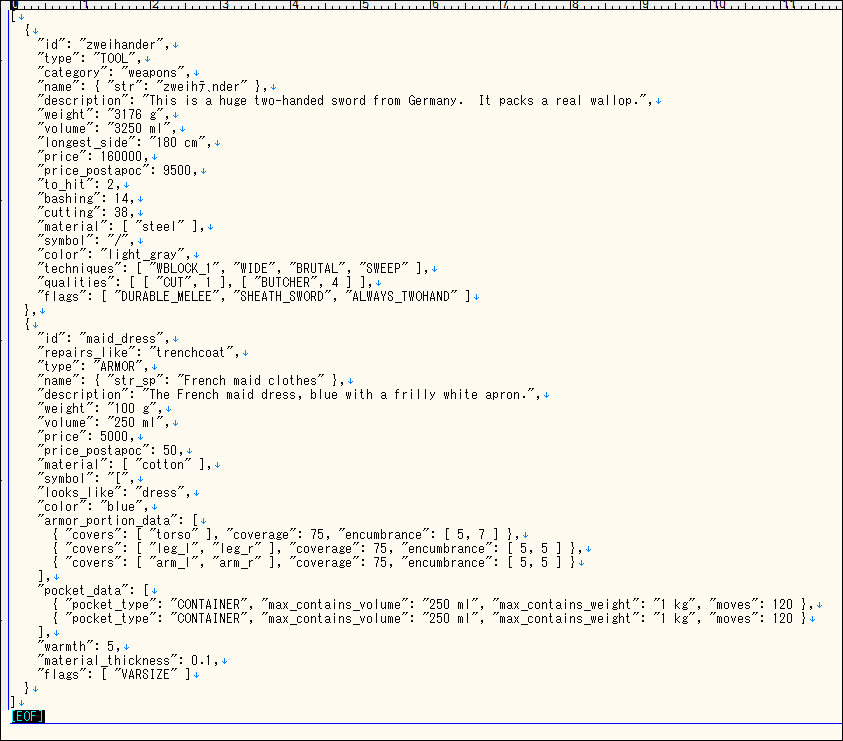The width and height of the screenshot is (843, 741).
Task: Click ruler mark 10 at the top
Action: pyautogui.click(x=716, y=5)
